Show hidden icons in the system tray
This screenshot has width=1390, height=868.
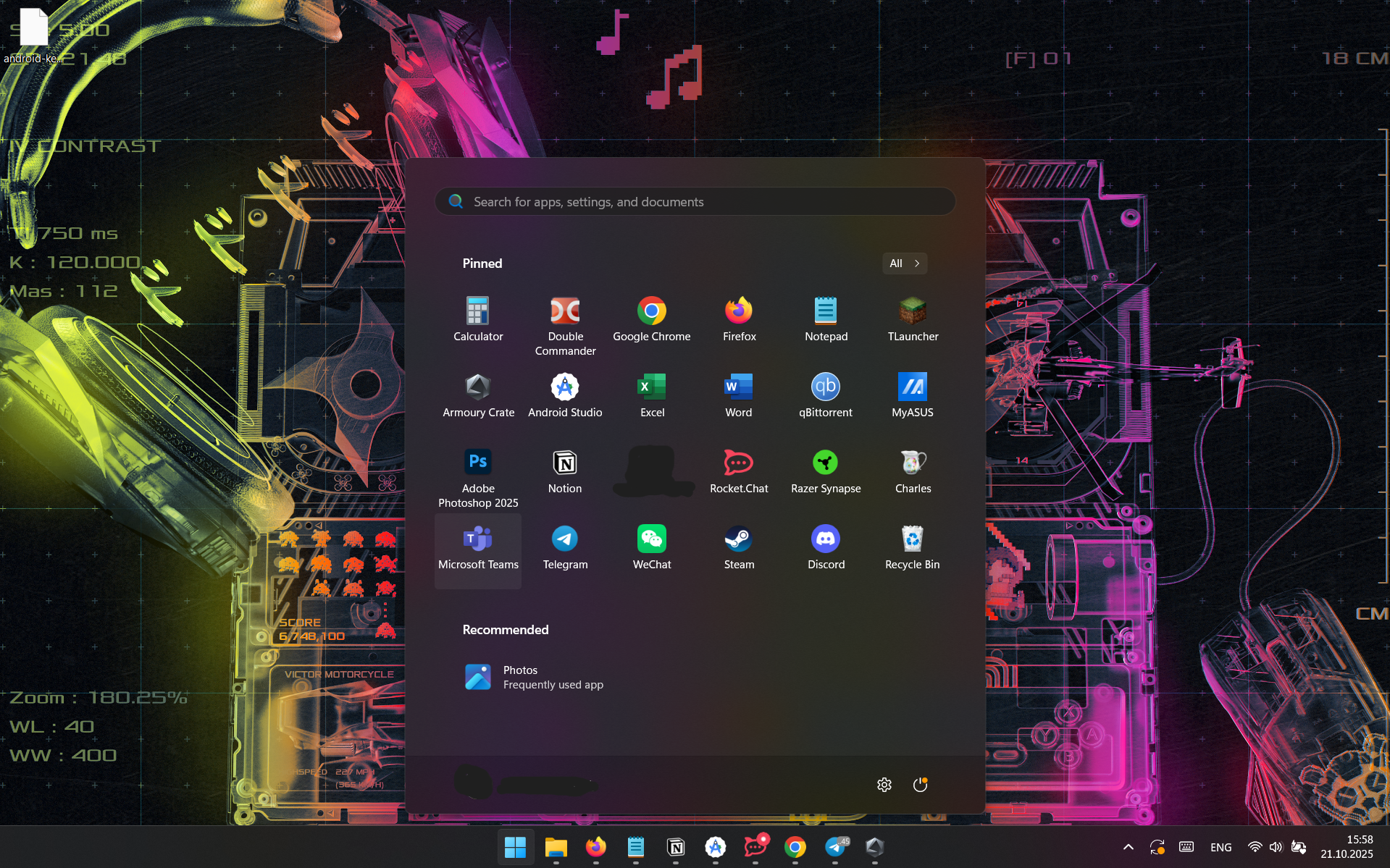coord(1128,847)
